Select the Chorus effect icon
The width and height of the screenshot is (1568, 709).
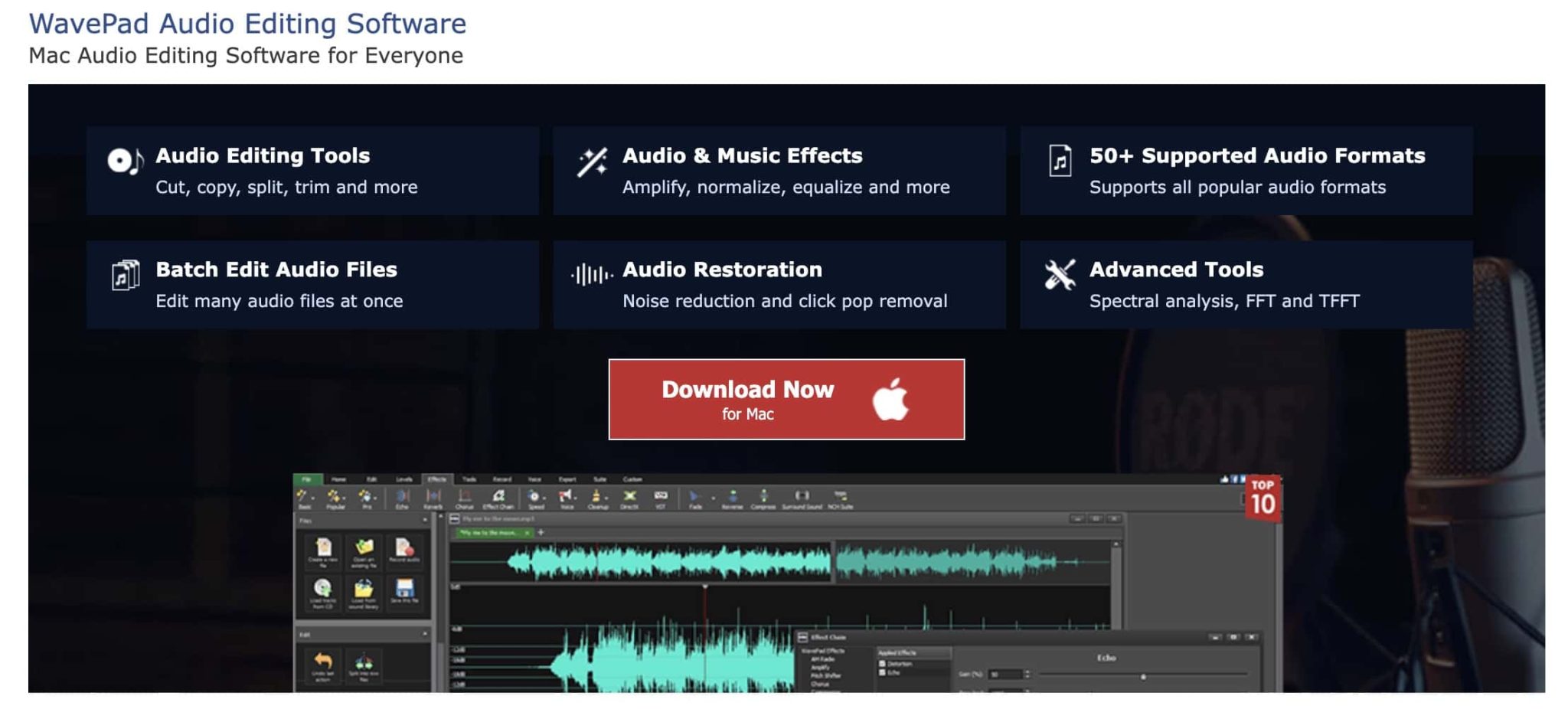[465, 498]
